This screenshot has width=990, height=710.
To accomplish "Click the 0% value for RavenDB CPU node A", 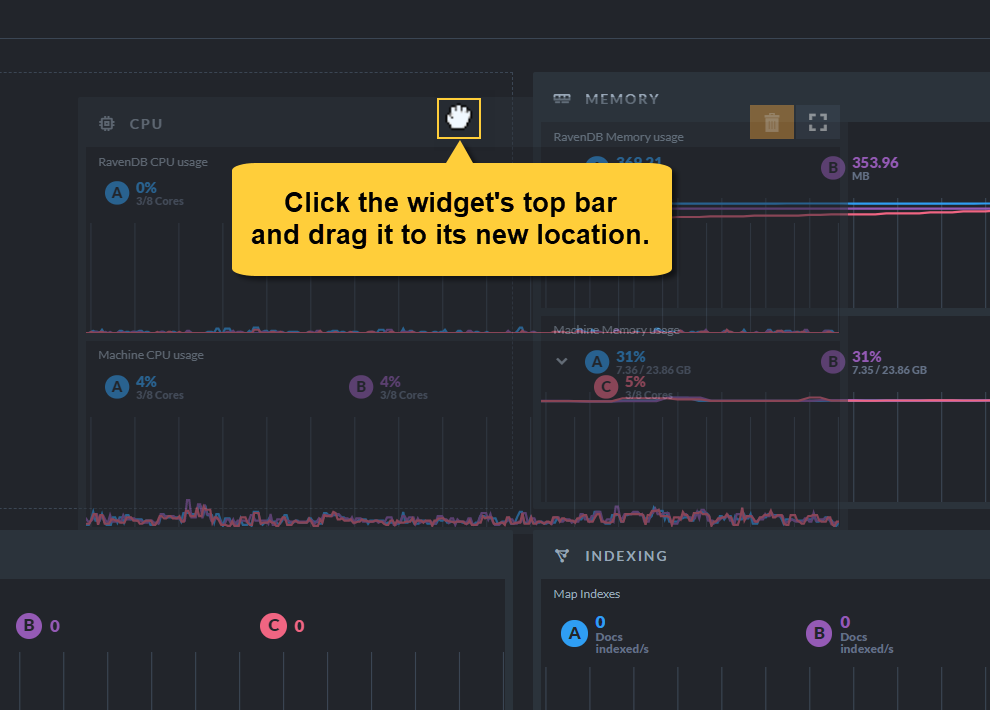I will [146, 187].
